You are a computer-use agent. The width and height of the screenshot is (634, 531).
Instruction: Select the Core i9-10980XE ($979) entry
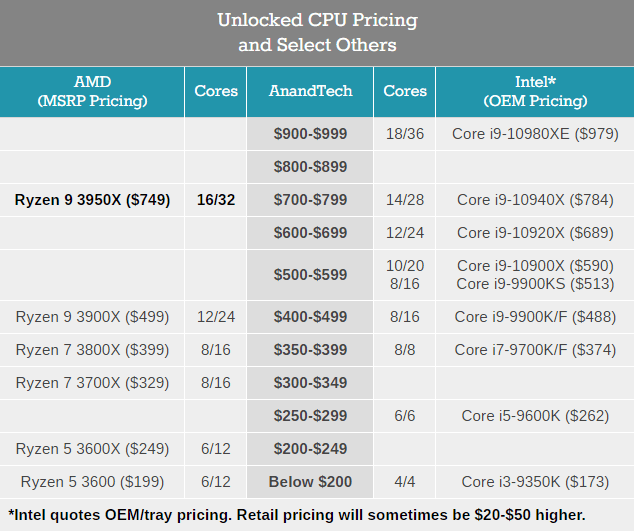coord(534,134)
